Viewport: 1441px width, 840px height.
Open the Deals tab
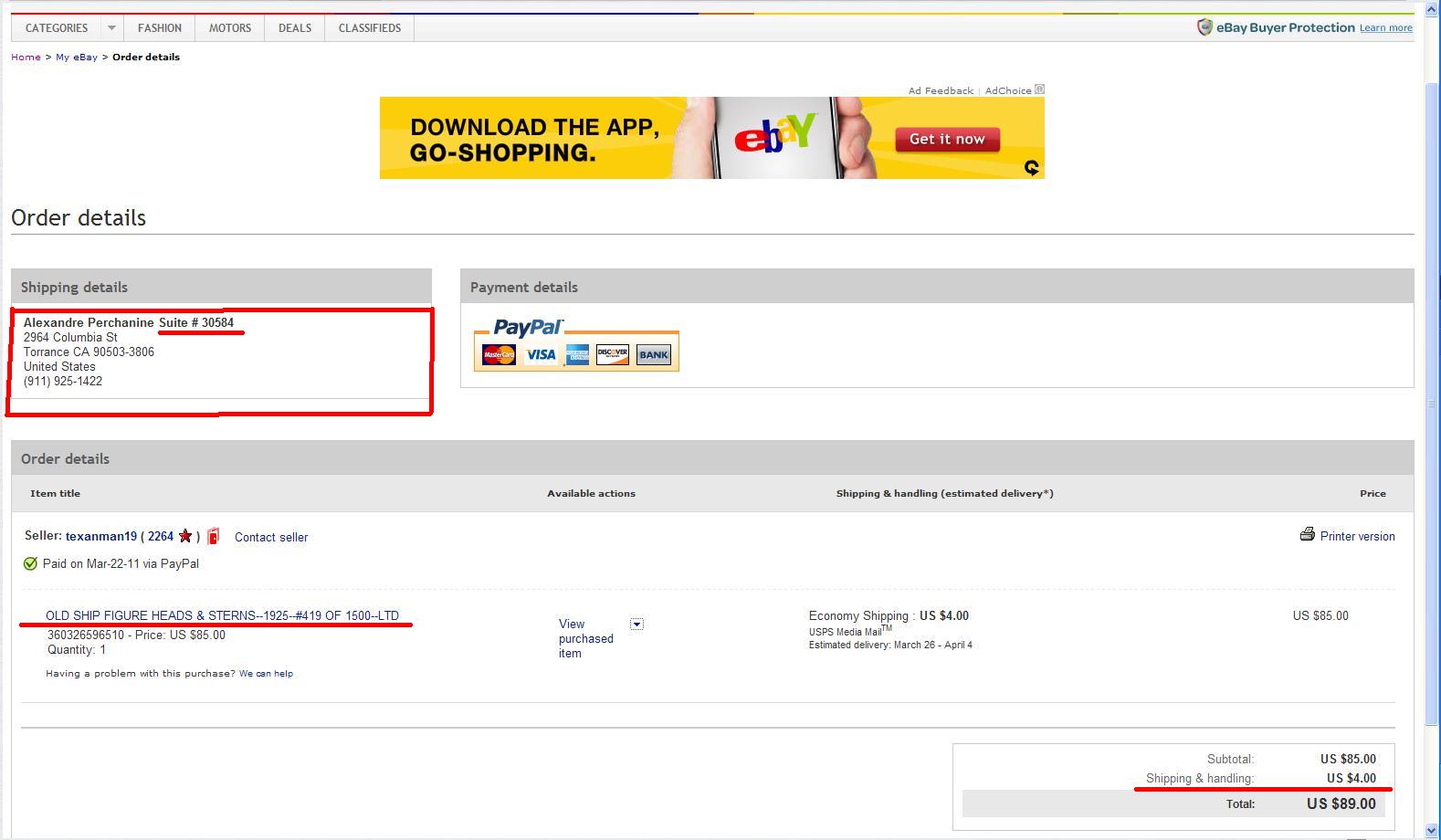(x=295, y=28)
